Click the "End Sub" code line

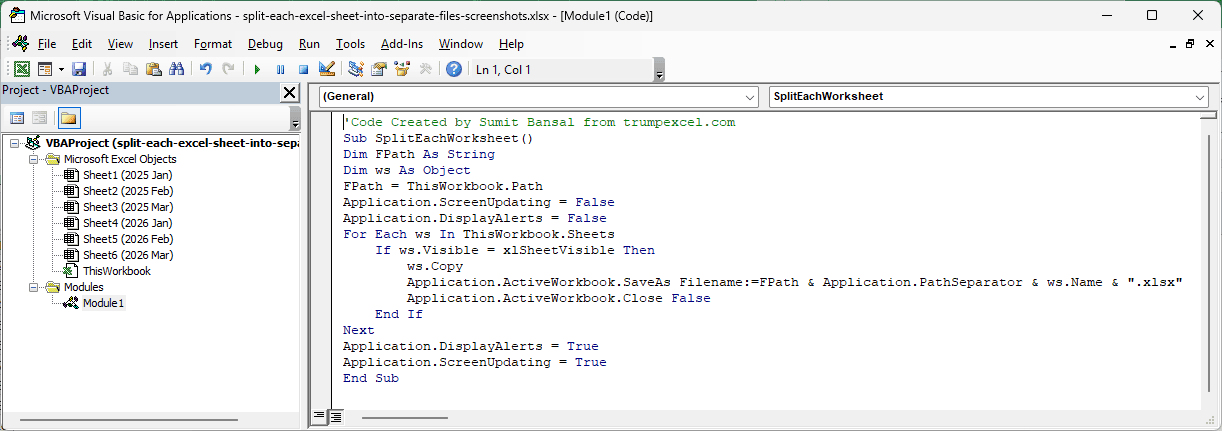click(371, 378)
